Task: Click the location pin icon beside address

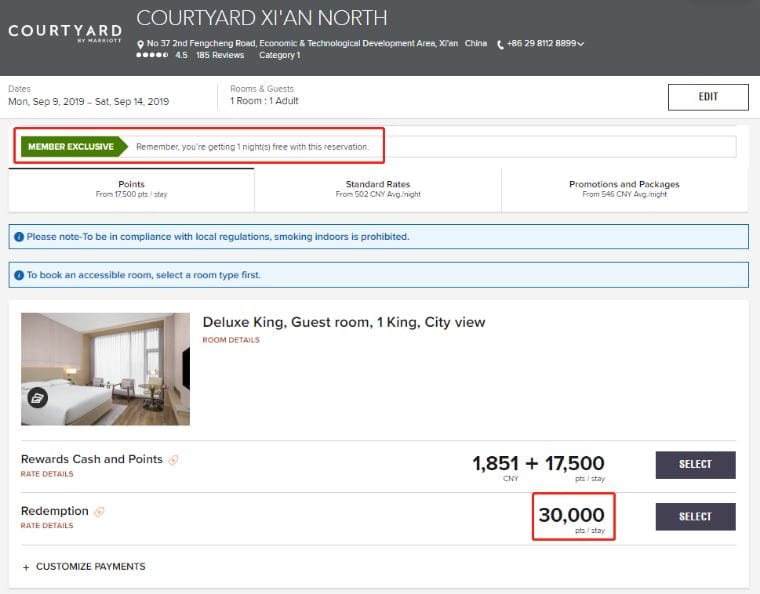Action: [140, 44]
